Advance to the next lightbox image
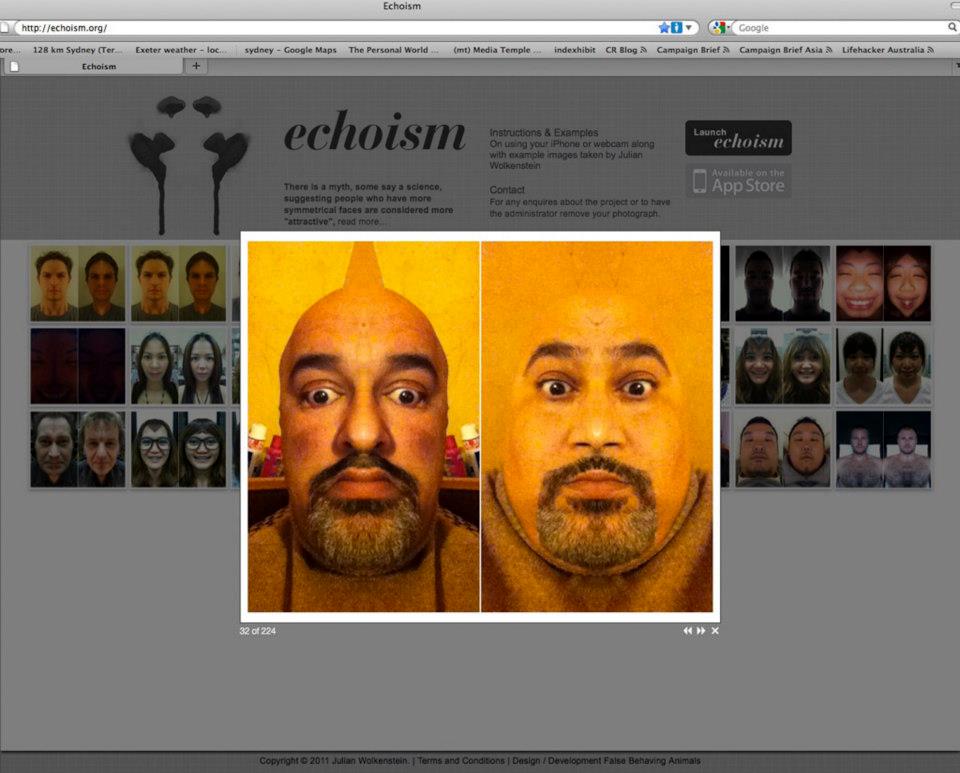 point(701,631)
